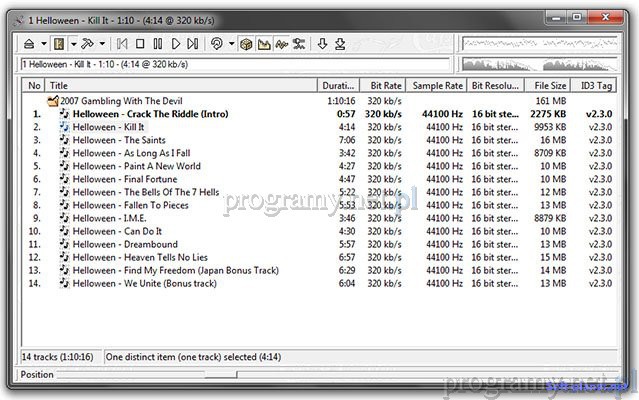Skip to the next track
This screenshot has height=400, width=639.
pyautogui.click(x=194, y=44)
